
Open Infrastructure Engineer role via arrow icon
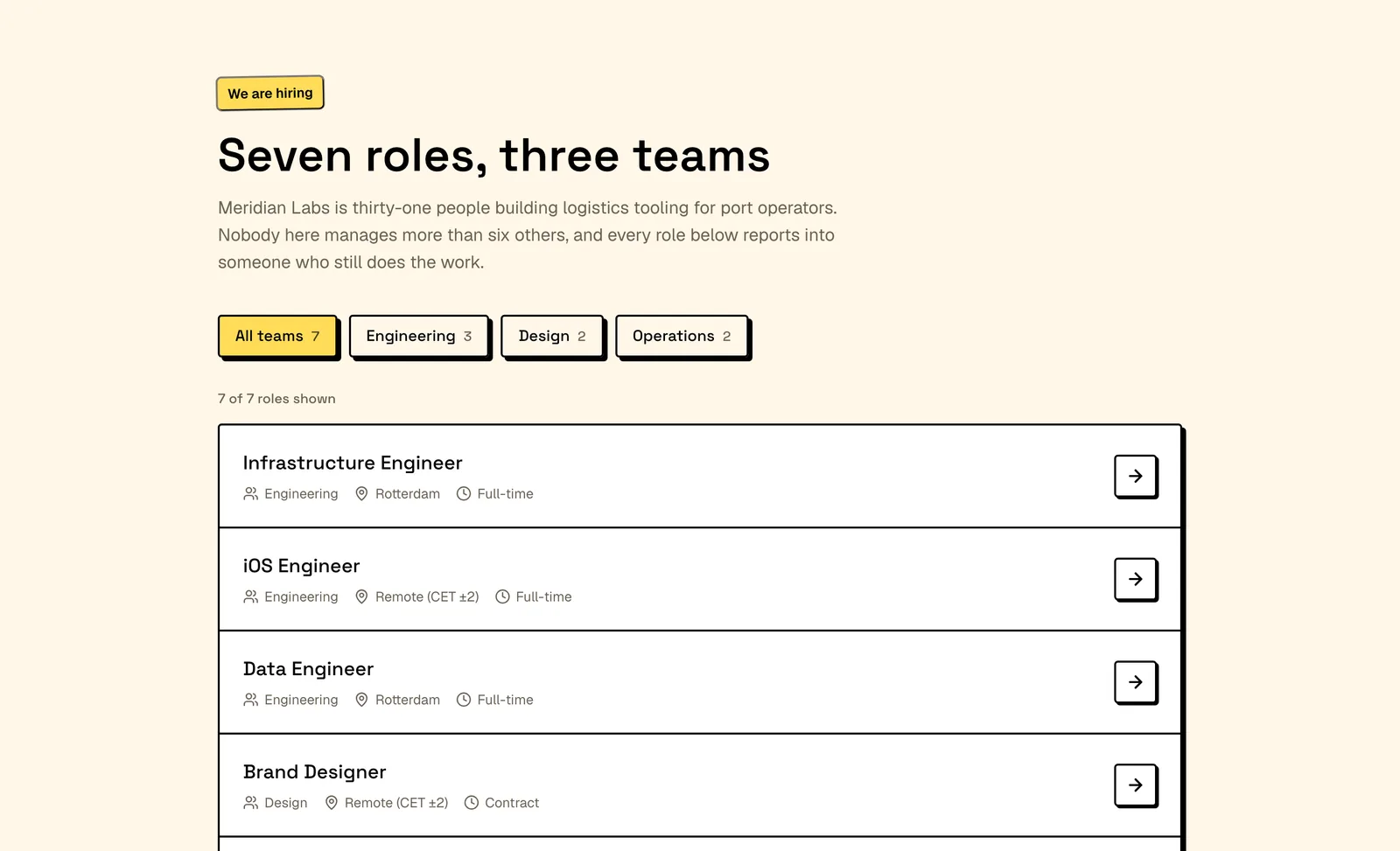tap(1135, 476)
